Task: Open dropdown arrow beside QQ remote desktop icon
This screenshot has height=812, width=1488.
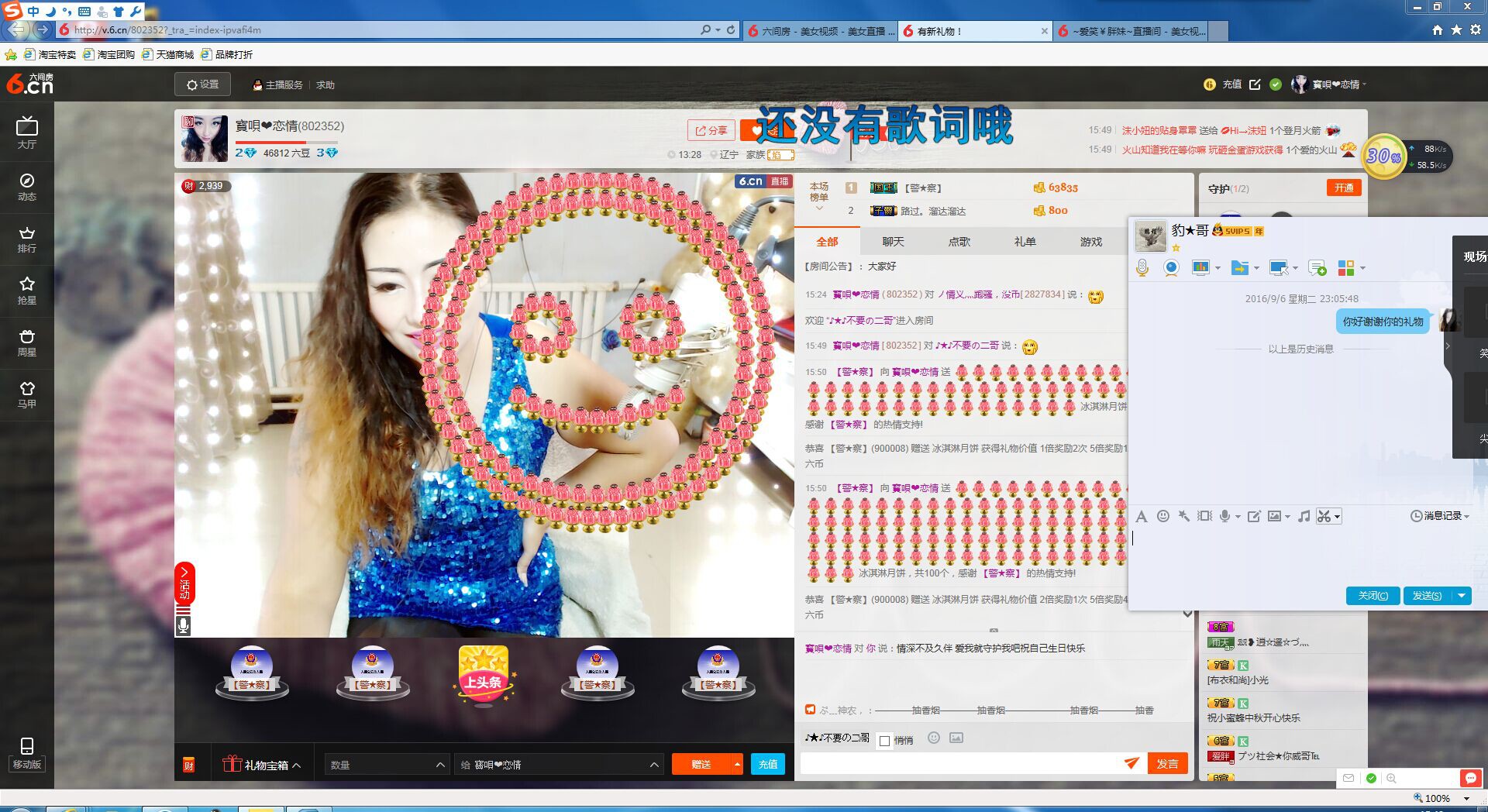Action: pyautogui.click(x=1295, y=268)
